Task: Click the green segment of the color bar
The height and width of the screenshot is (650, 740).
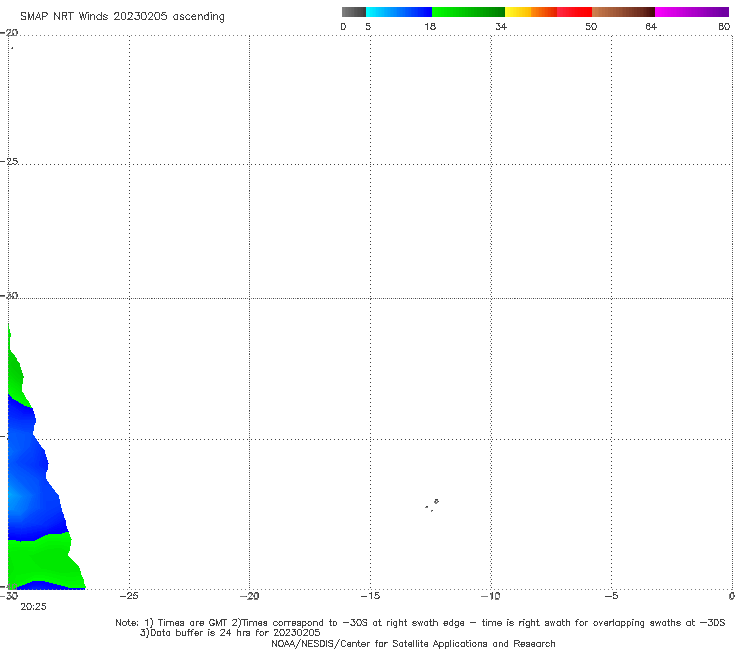Action: (468, 12)
